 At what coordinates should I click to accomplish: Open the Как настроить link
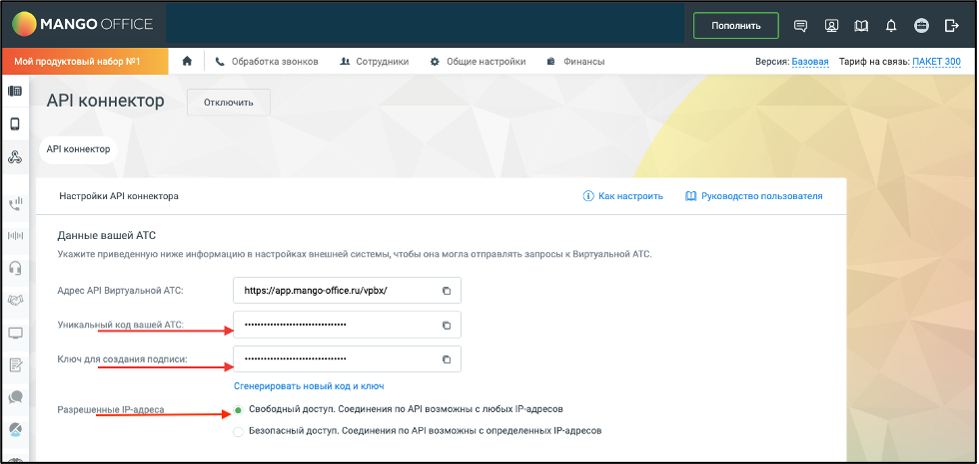click(622, 196)
